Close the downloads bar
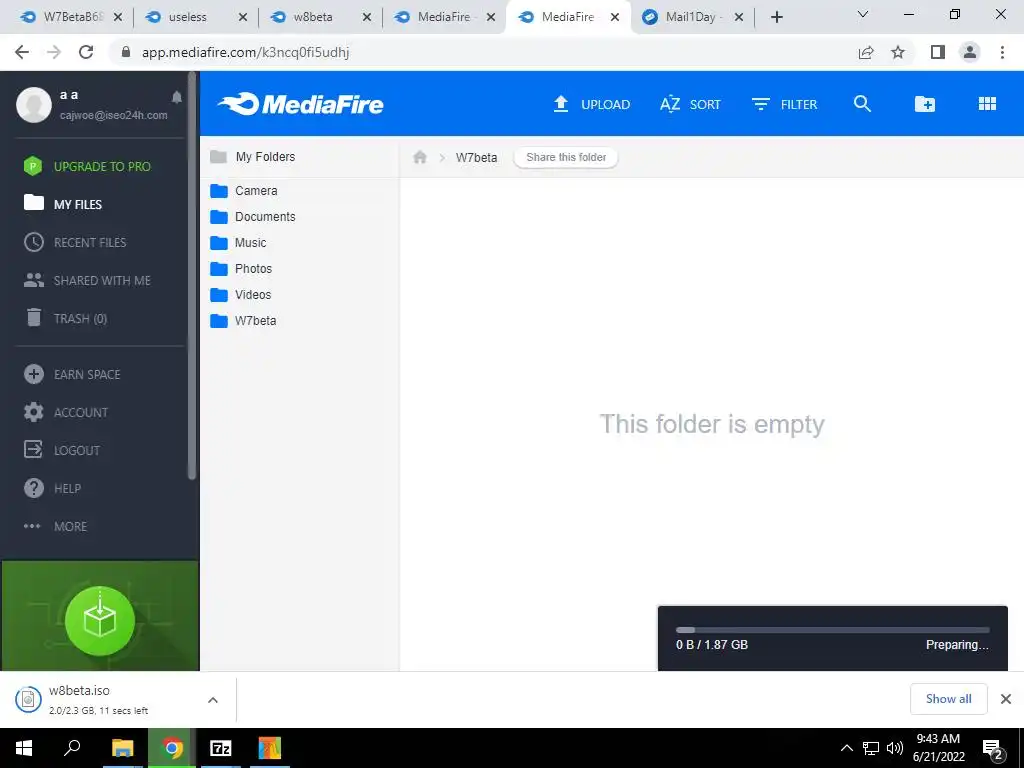The width and height of the screenshot is (1024, 768). click(x=1006, y=699)
